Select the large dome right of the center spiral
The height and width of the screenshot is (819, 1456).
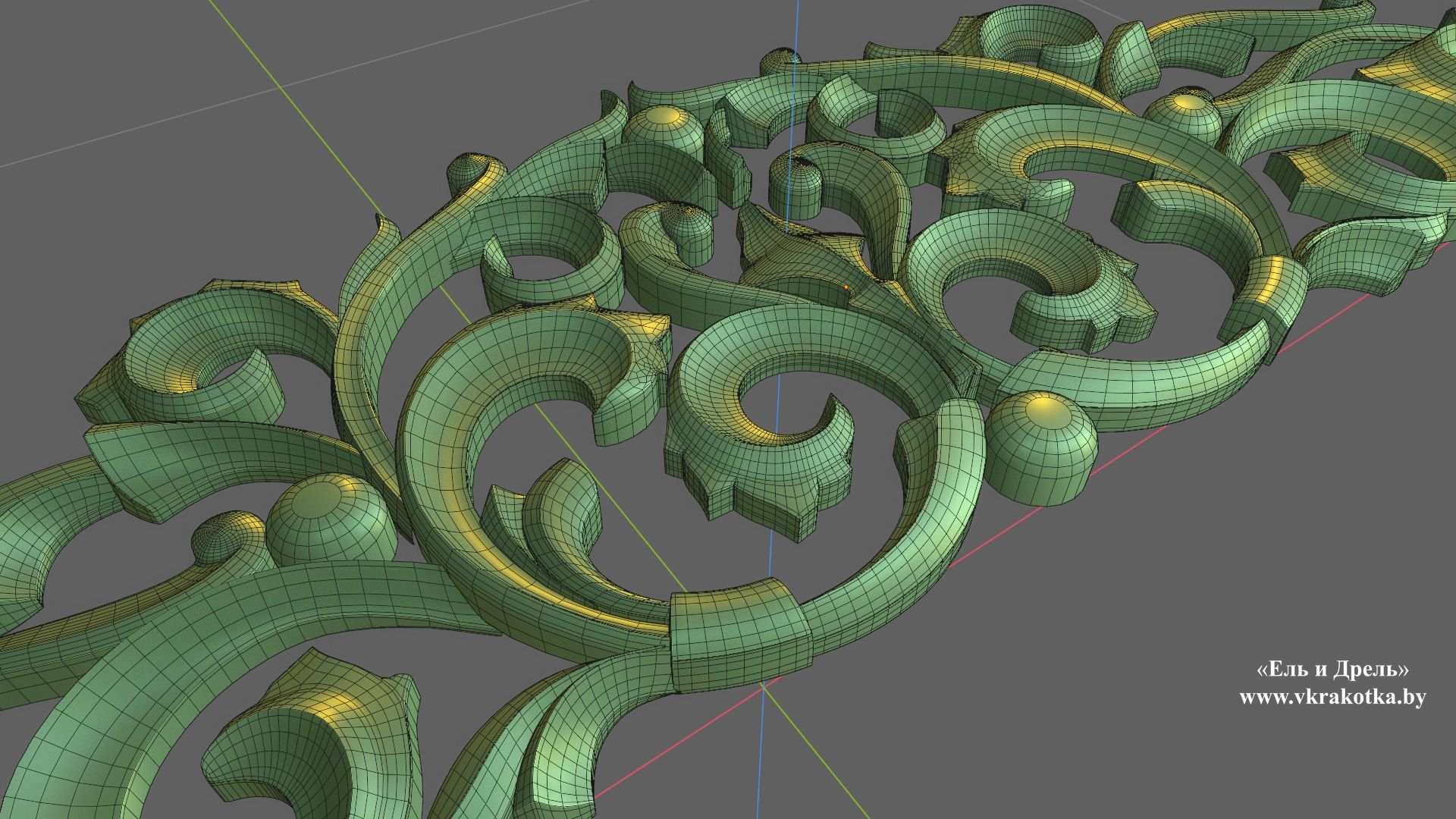tap(1040, 447)
